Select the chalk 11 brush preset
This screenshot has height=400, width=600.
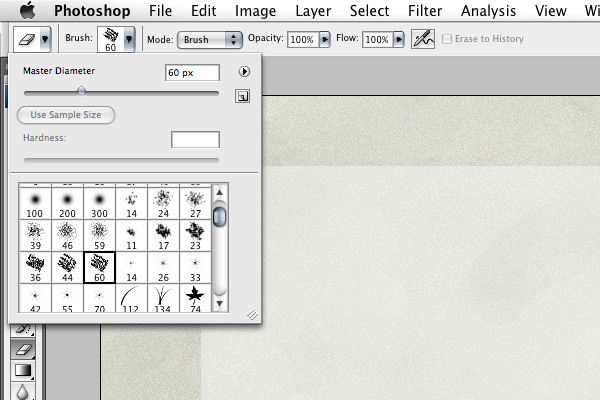tap(131, 235)
